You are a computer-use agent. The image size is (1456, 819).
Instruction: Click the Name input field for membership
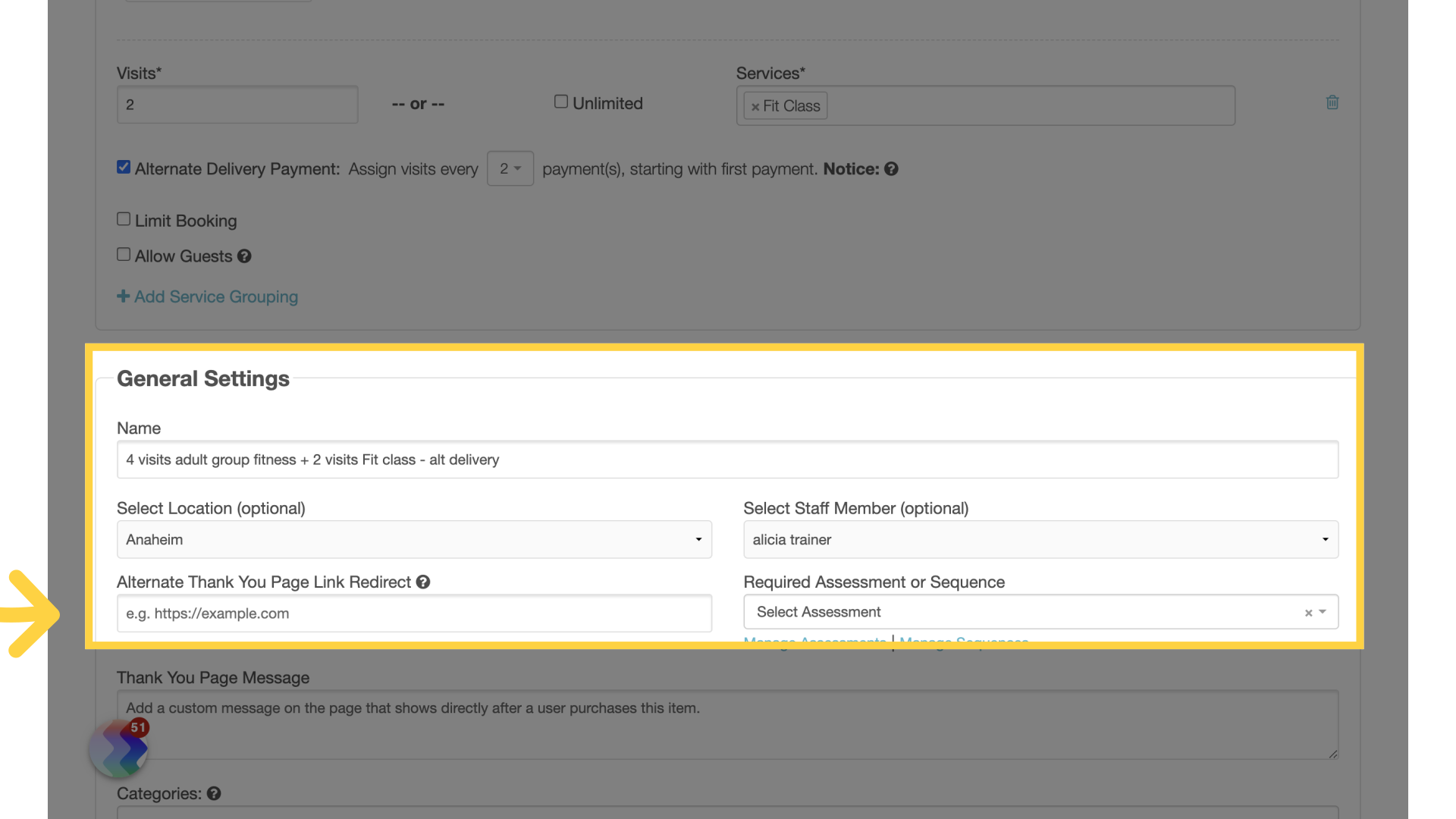click(727, 459)
